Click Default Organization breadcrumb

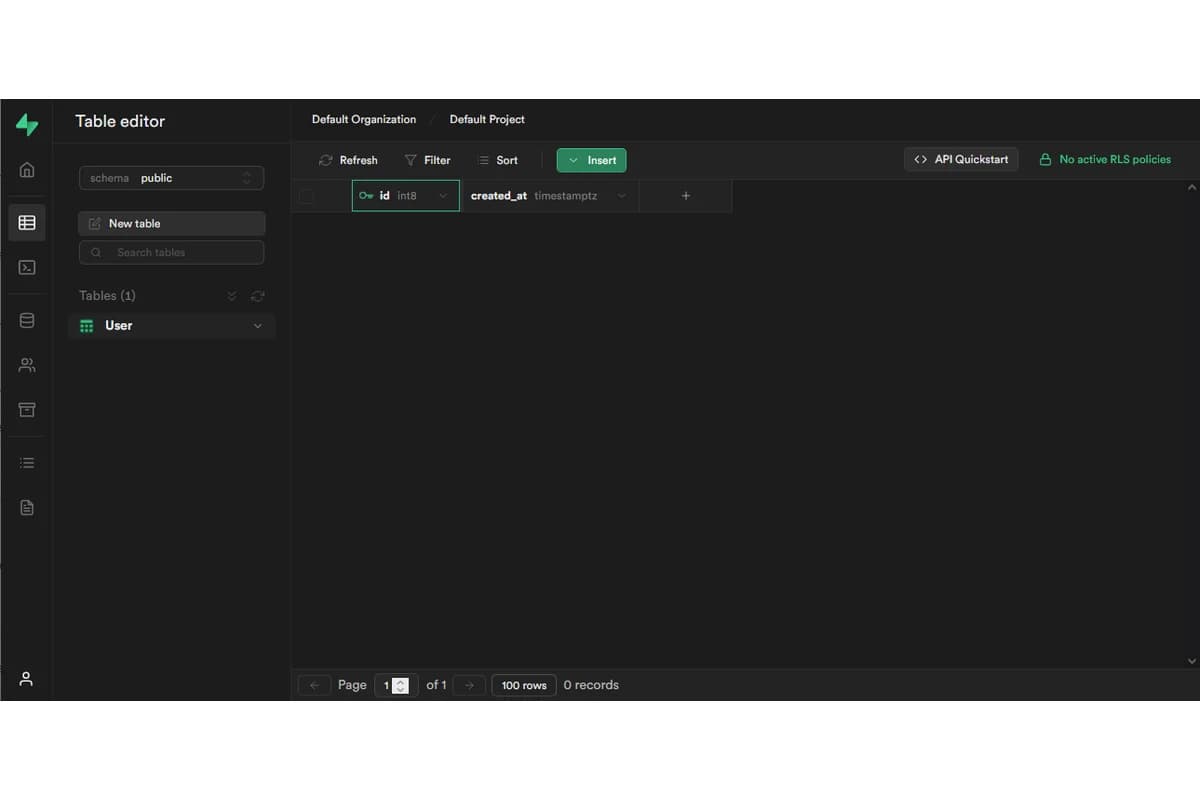point(364,119)
